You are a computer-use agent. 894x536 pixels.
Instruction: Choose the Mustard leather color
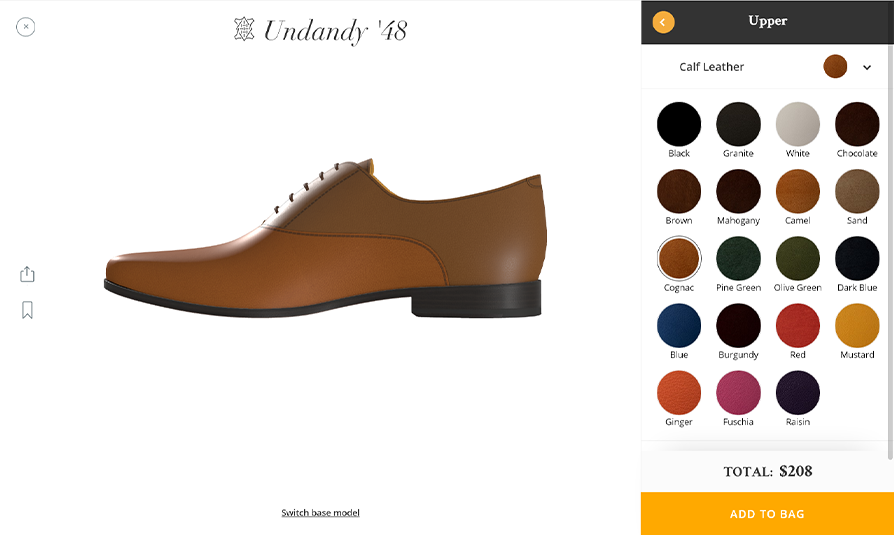(x=857, y=326)
